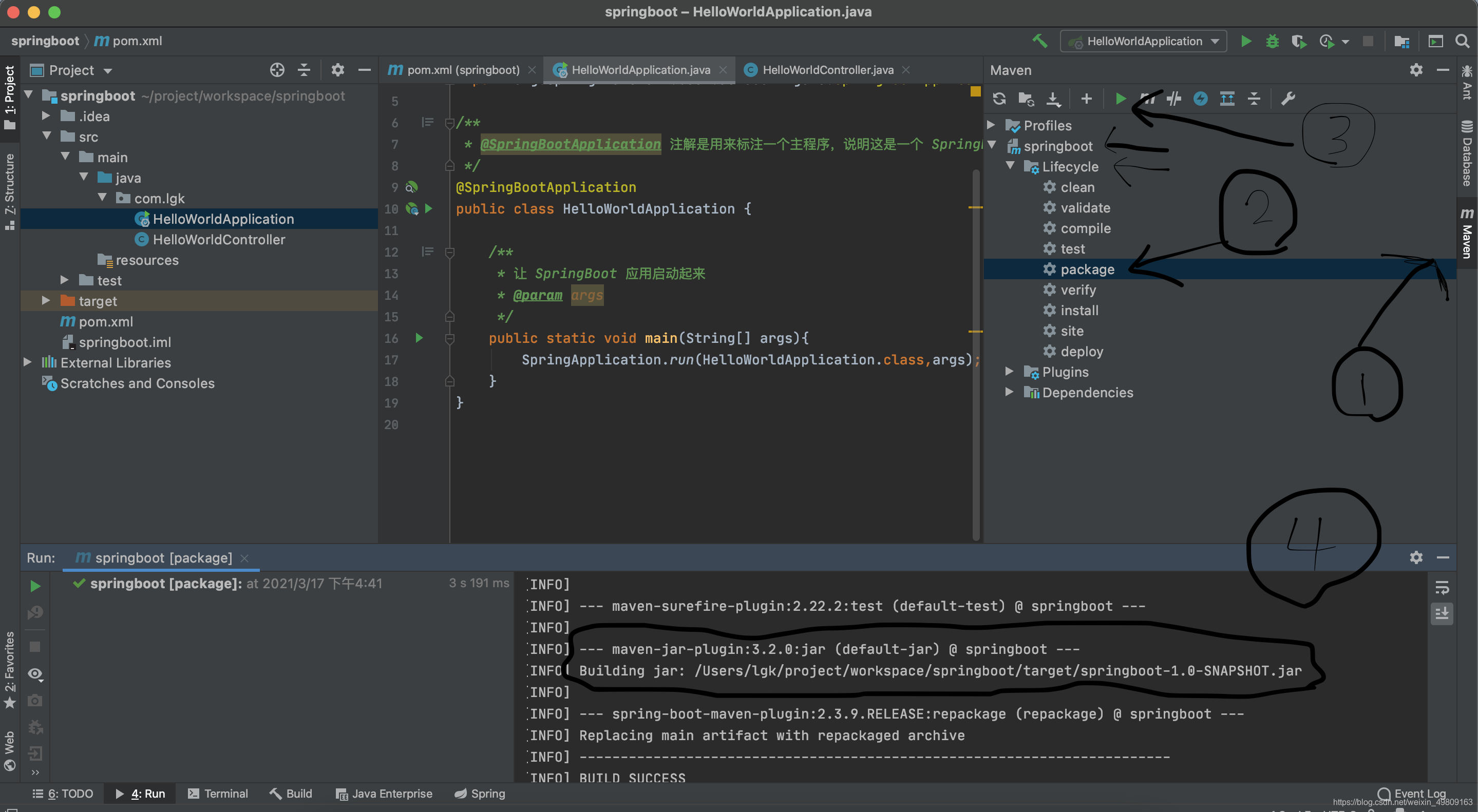Open Project panel settings gear
The width and height of the screenshot is (1478, 812).
point(337,70)
